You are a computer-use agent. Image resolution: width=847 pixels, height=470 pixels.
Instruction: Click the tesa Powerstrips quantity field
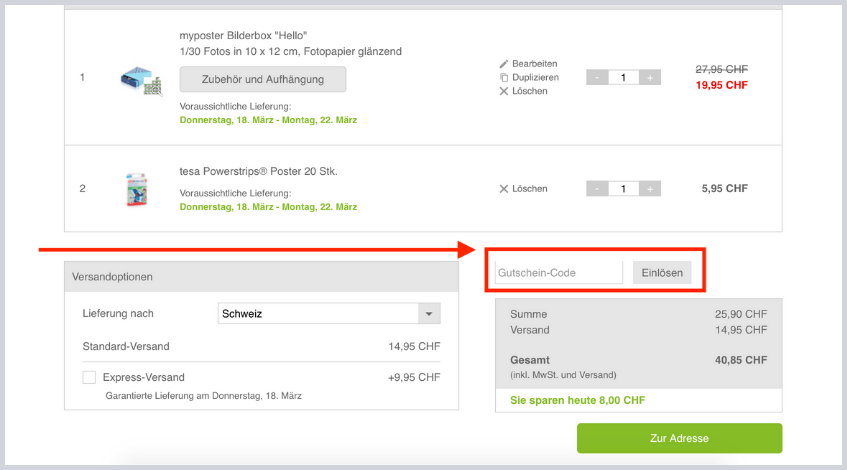[623, 189]
